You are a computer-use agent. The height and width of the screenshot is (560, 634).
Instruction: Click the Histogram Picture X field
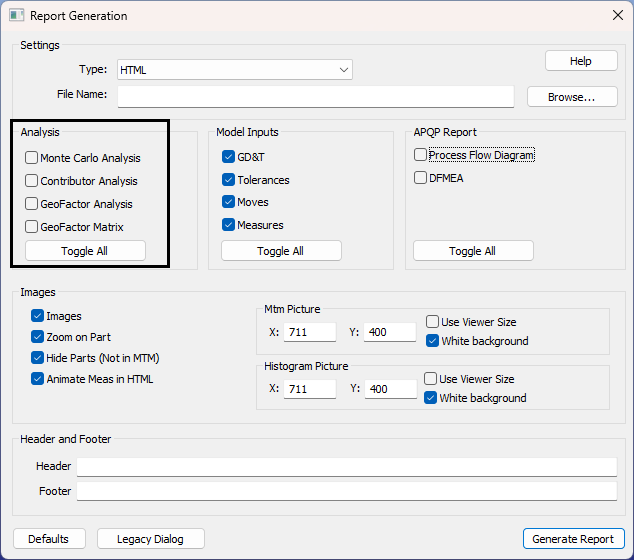[x=310, y=389]
